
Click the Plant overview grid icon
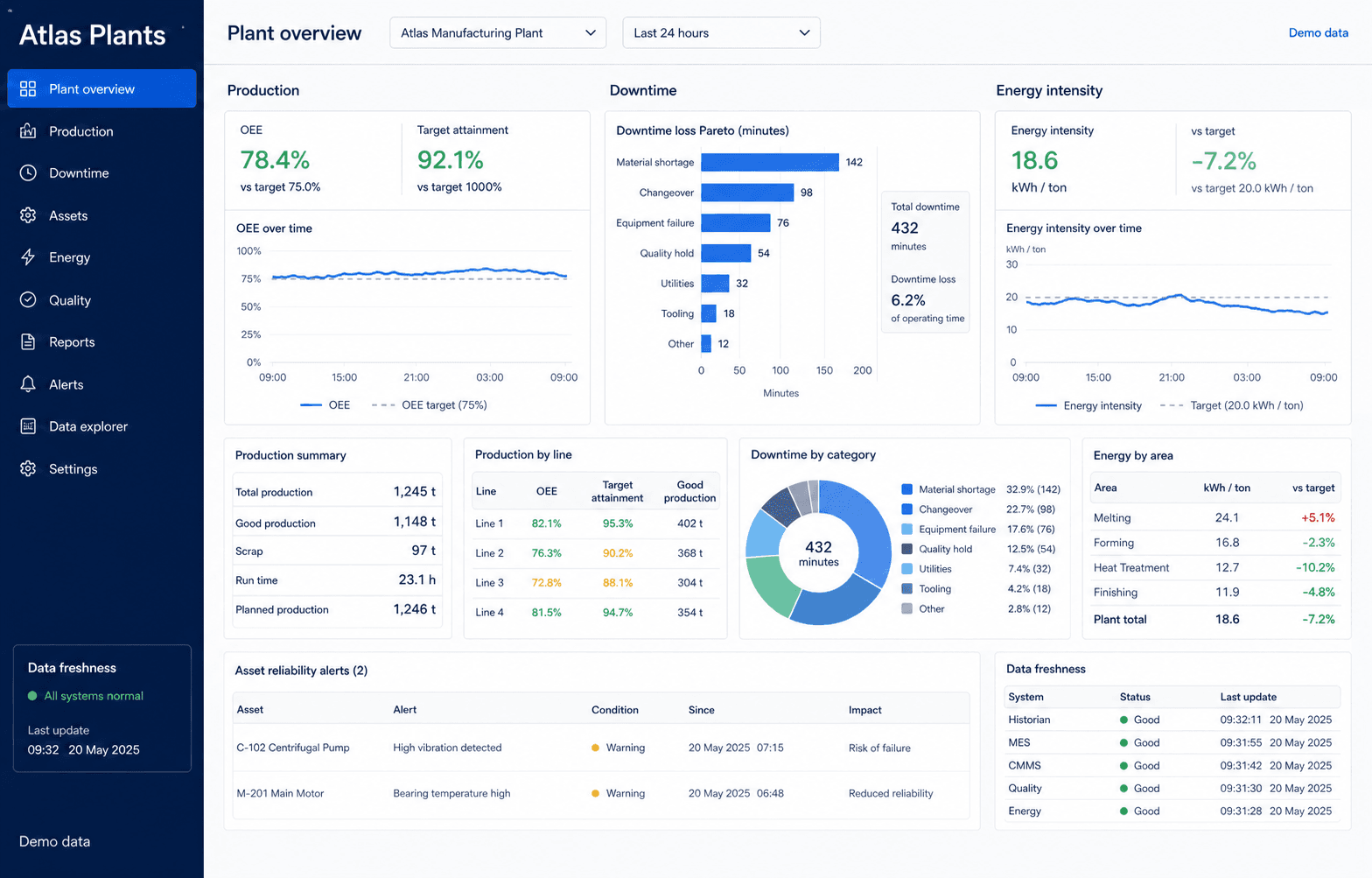coord(28,88)
